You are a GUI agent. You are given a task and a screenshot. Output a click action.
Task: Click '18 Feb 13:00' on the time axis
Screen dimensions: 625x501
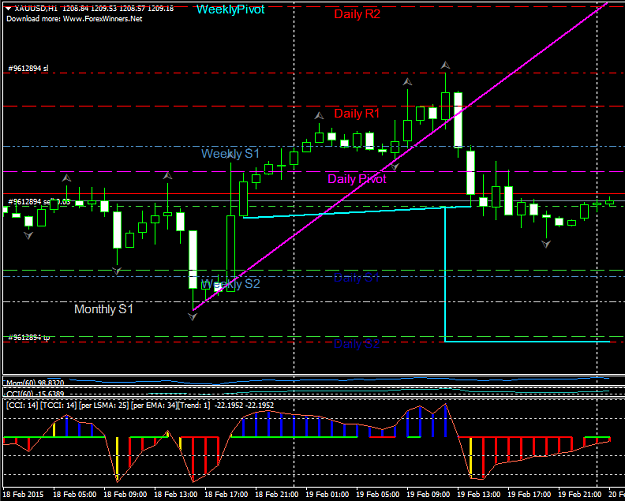coord(176,495)
